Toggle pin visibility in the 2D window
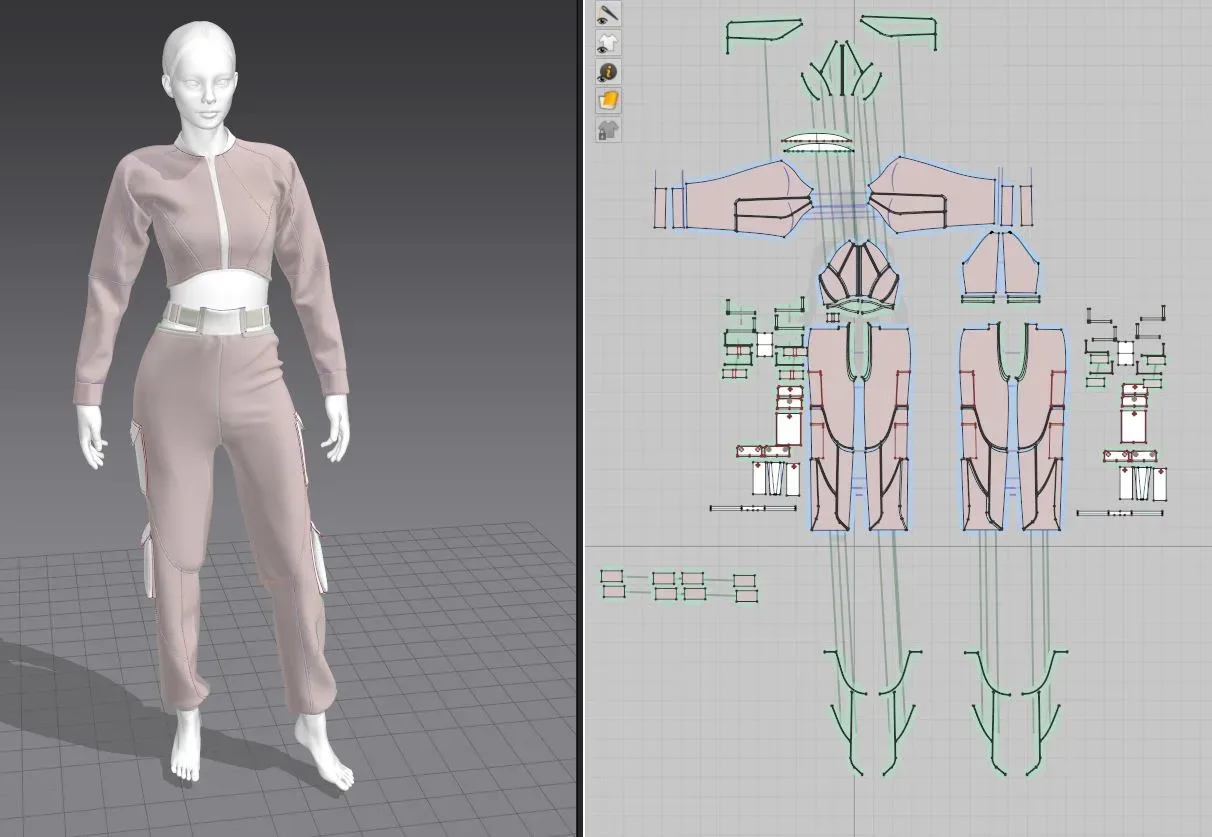This screenshot has width=1212, height=837. pos(608,14)
